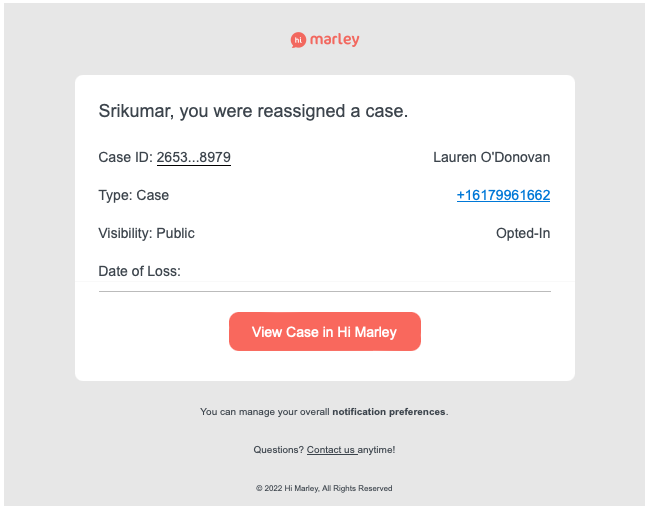Click the marley wordmark in the header
Image resolution: width=649 pixels, height=511 pixels.
(x=334, y=40)
